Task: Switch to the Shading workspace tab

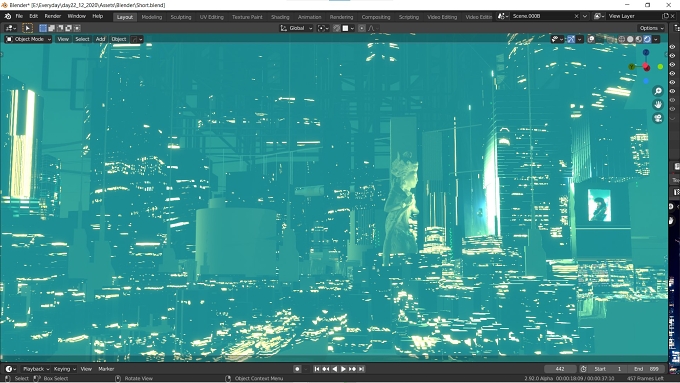Action: (x=280, y=17)
